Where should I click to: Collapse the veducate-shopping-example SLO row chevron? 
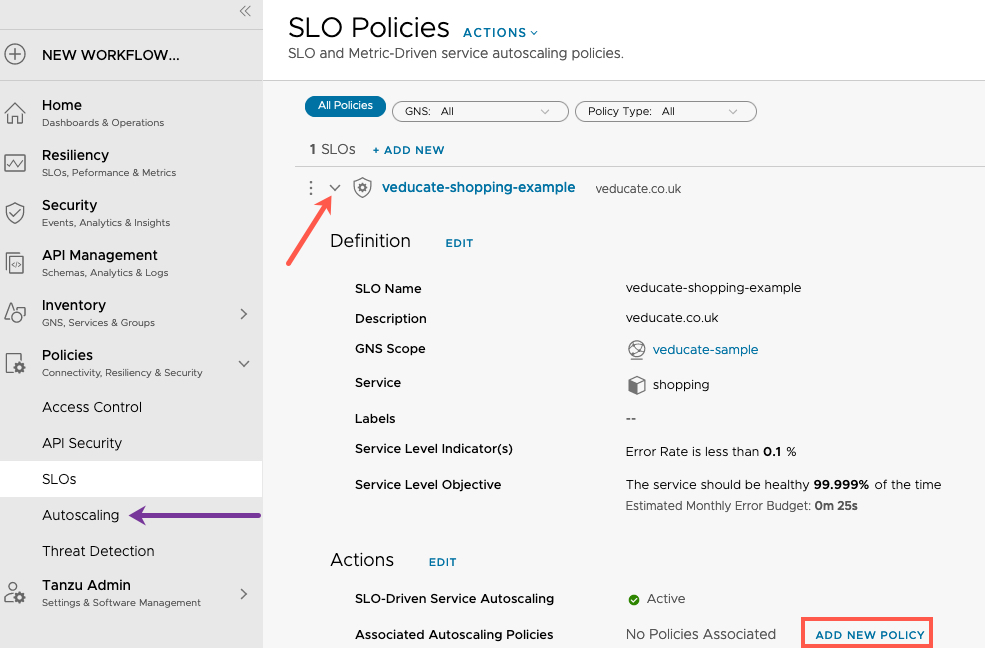[335, 188]
